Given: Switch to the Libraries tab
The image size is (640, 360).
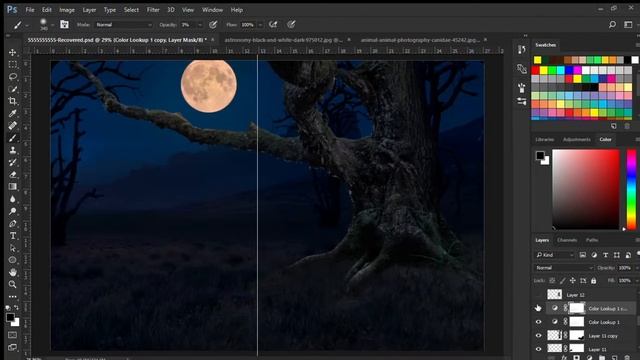Looking at the screenshot, I should (544, 140).
